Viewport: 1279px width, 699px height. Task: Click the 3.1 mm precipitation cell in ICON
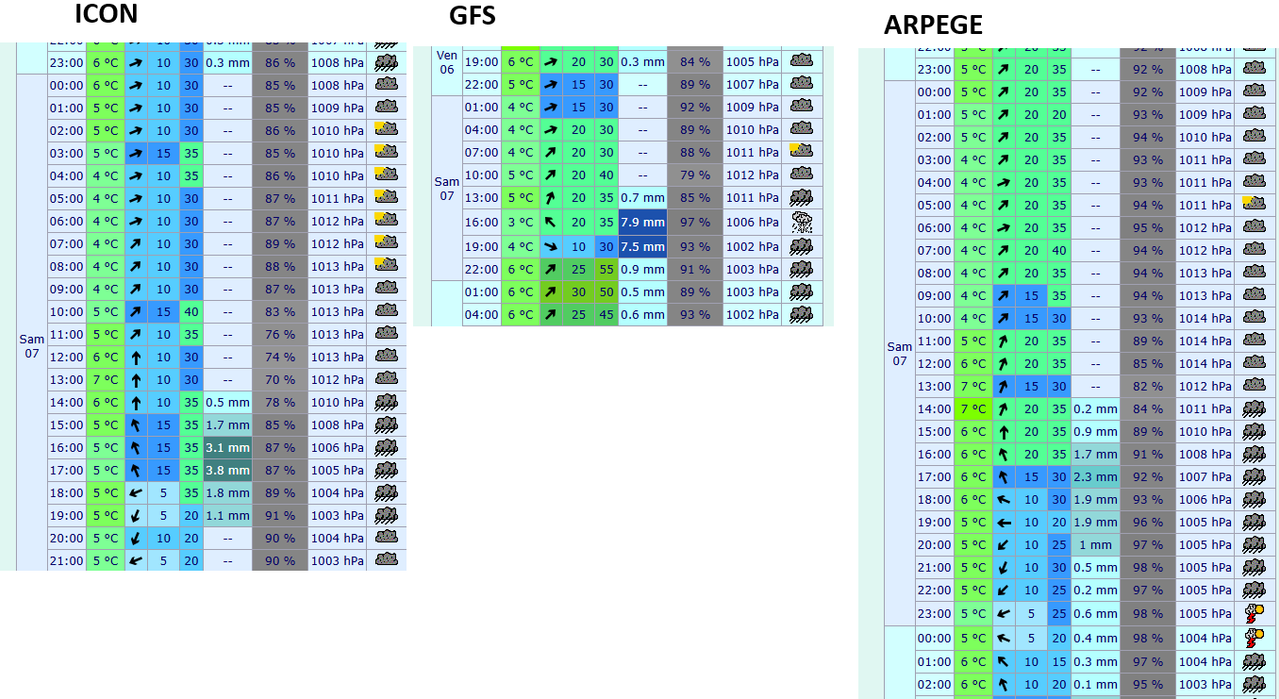point(227,447)
